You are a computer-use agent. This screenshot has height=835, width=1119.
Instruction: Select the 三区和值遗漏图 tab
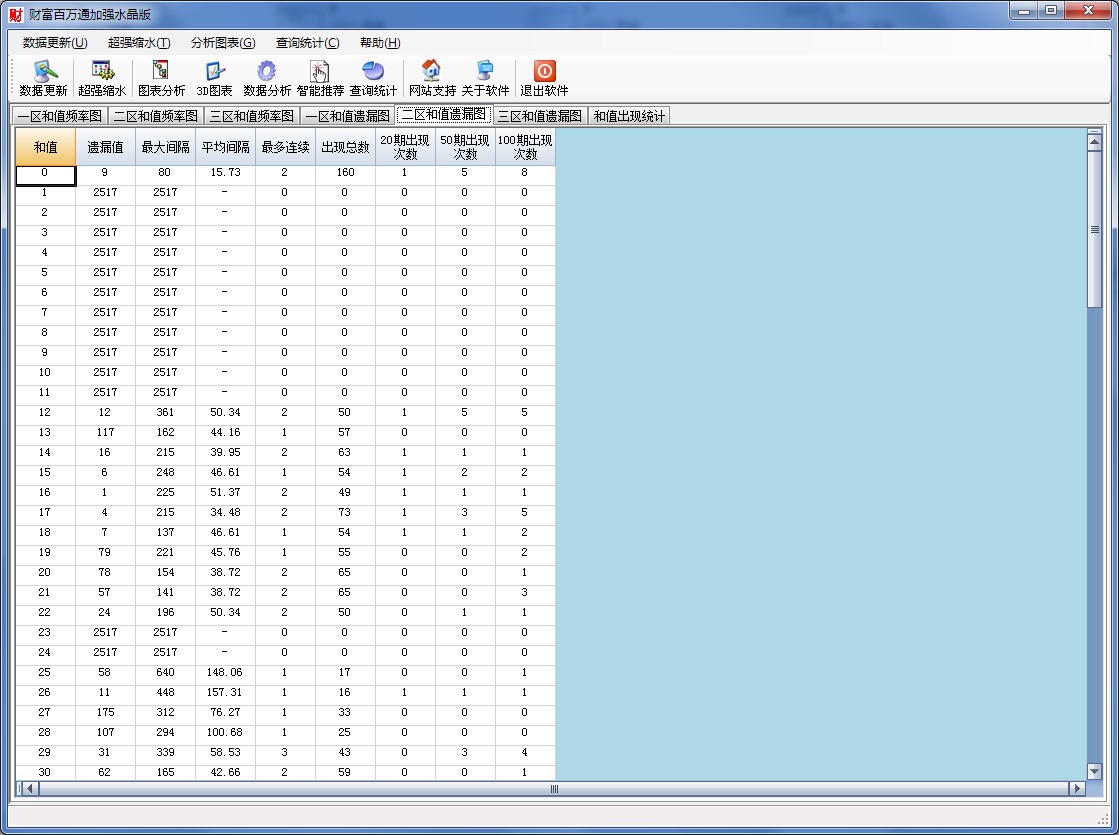539,116
